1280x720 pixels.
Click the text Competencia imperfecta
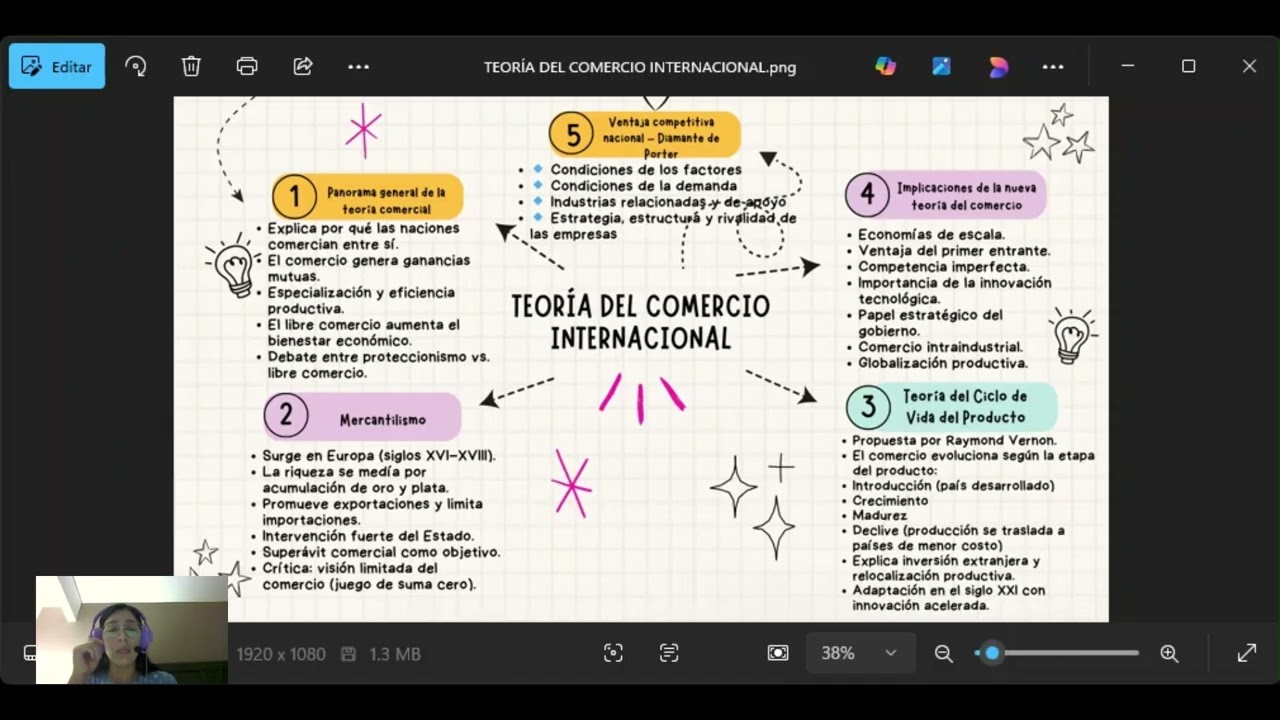943,267
